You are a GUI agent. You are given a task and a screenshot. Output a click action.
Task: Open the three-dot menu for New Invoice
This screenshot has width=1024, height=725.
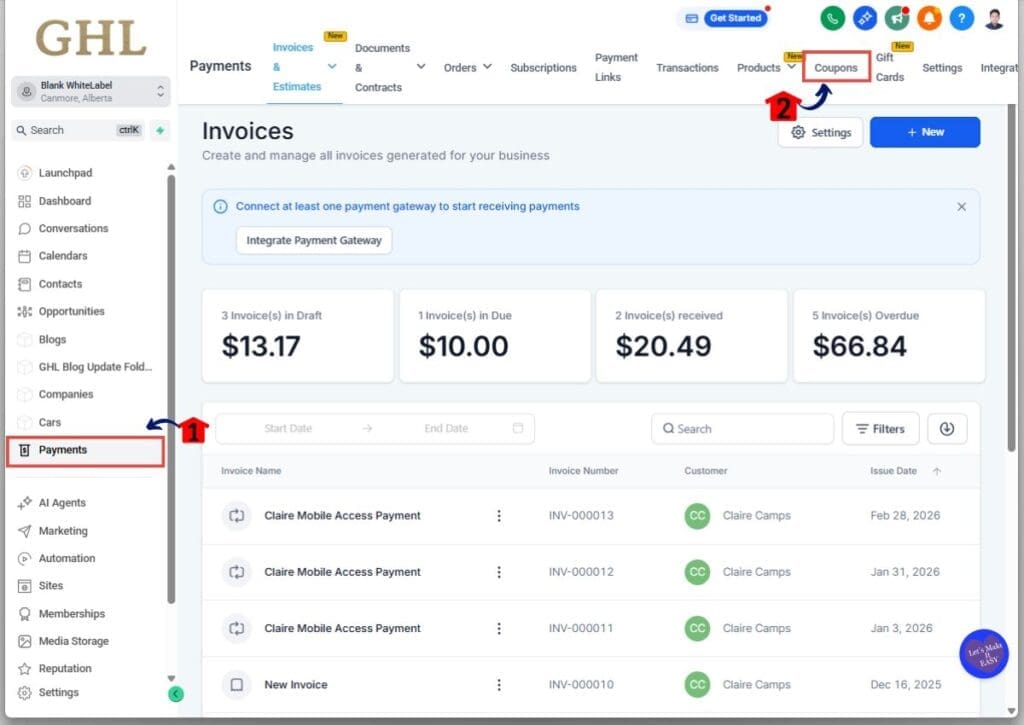(x=499, y=684)
